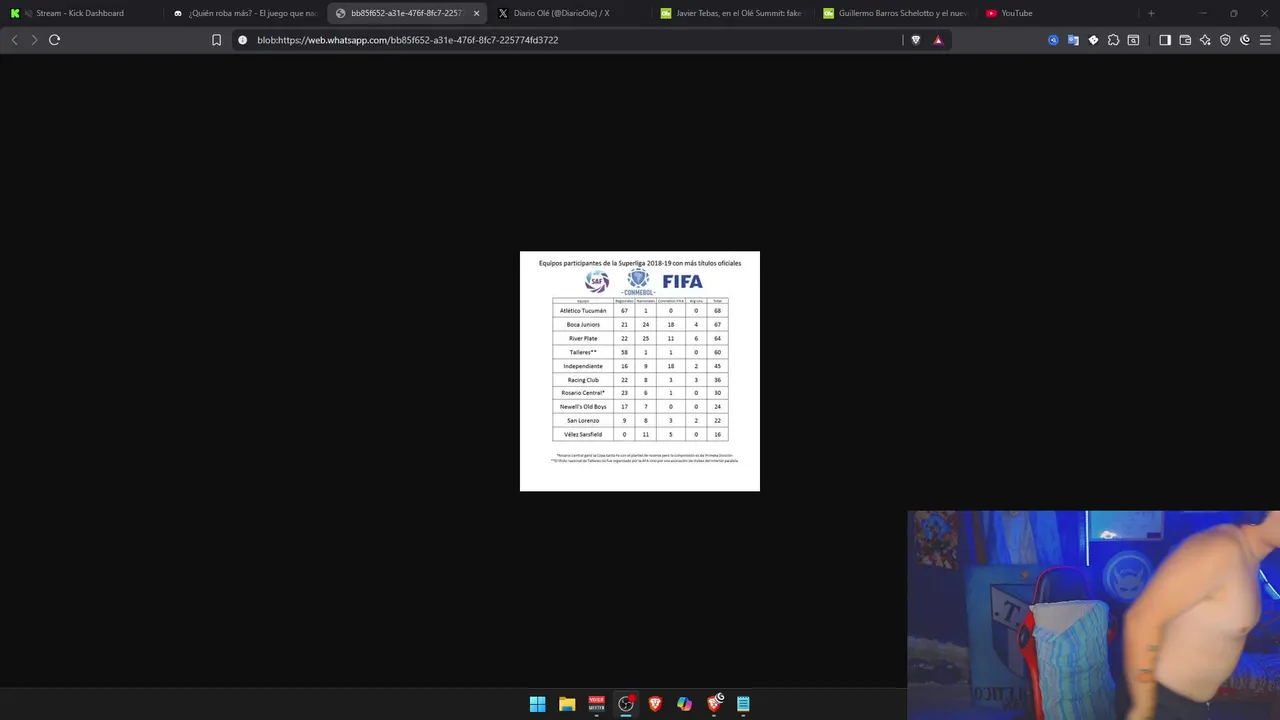This screenshot has width=1280, height=720.
Task: Switch to Guillermo Barros Schelotto tab
Action: 895,13
